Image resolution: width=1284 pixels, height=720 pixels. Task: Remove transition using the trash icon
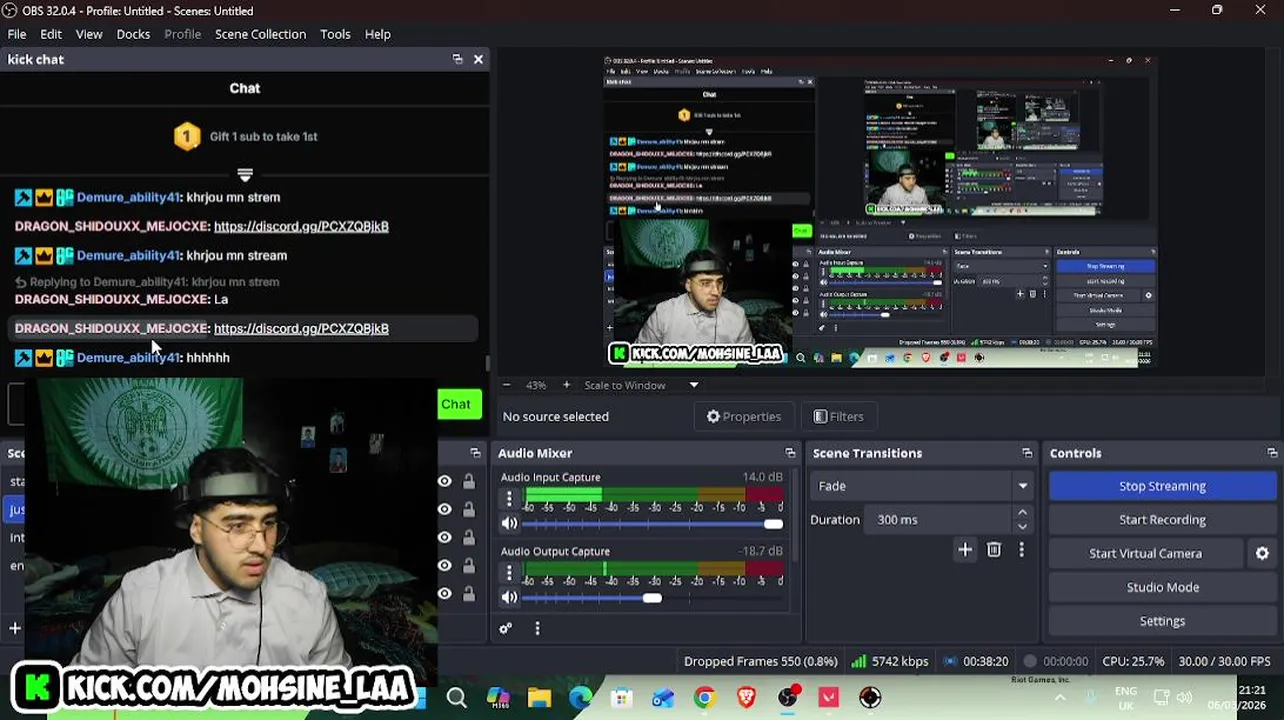click(x=994, y=549)
